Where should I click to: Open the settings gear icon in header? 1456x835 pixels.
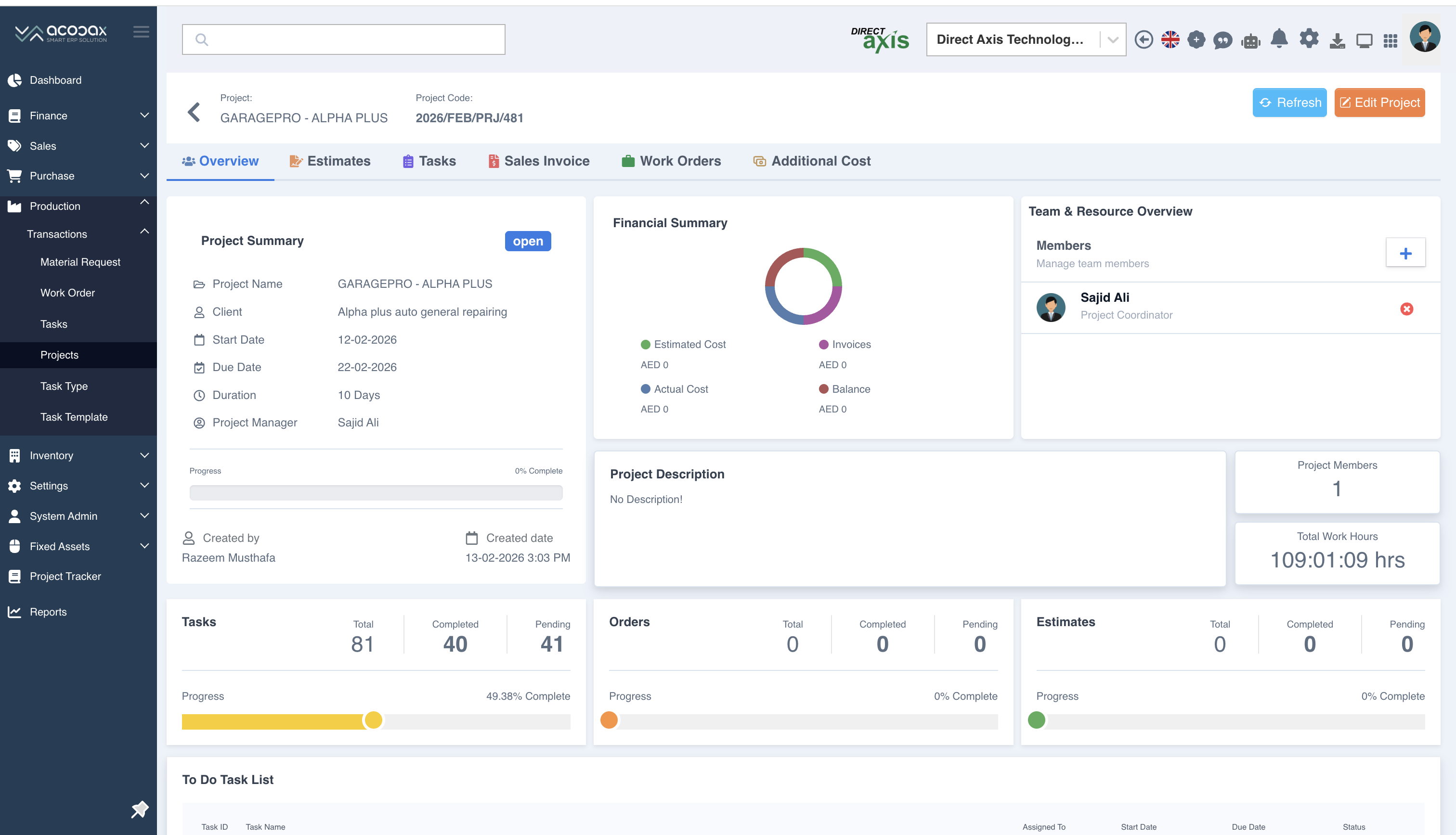click(1309, 39)
